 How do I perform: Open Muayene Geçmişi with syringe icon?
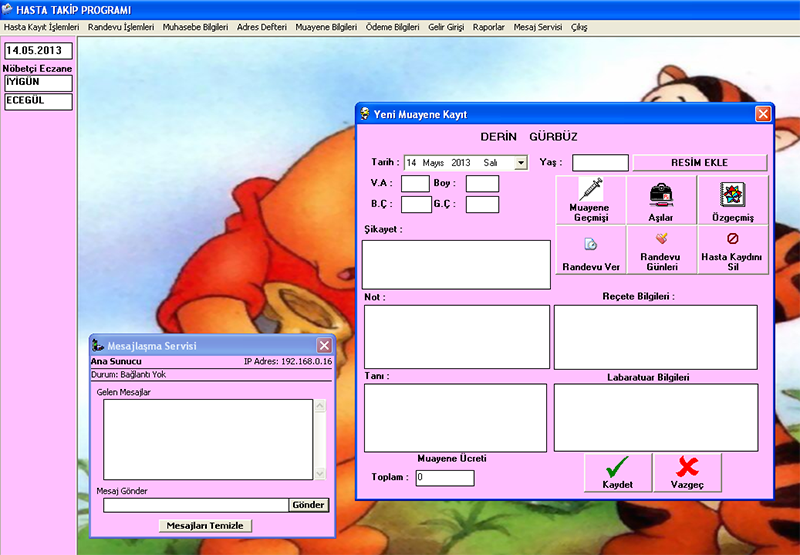coord(591,200)
